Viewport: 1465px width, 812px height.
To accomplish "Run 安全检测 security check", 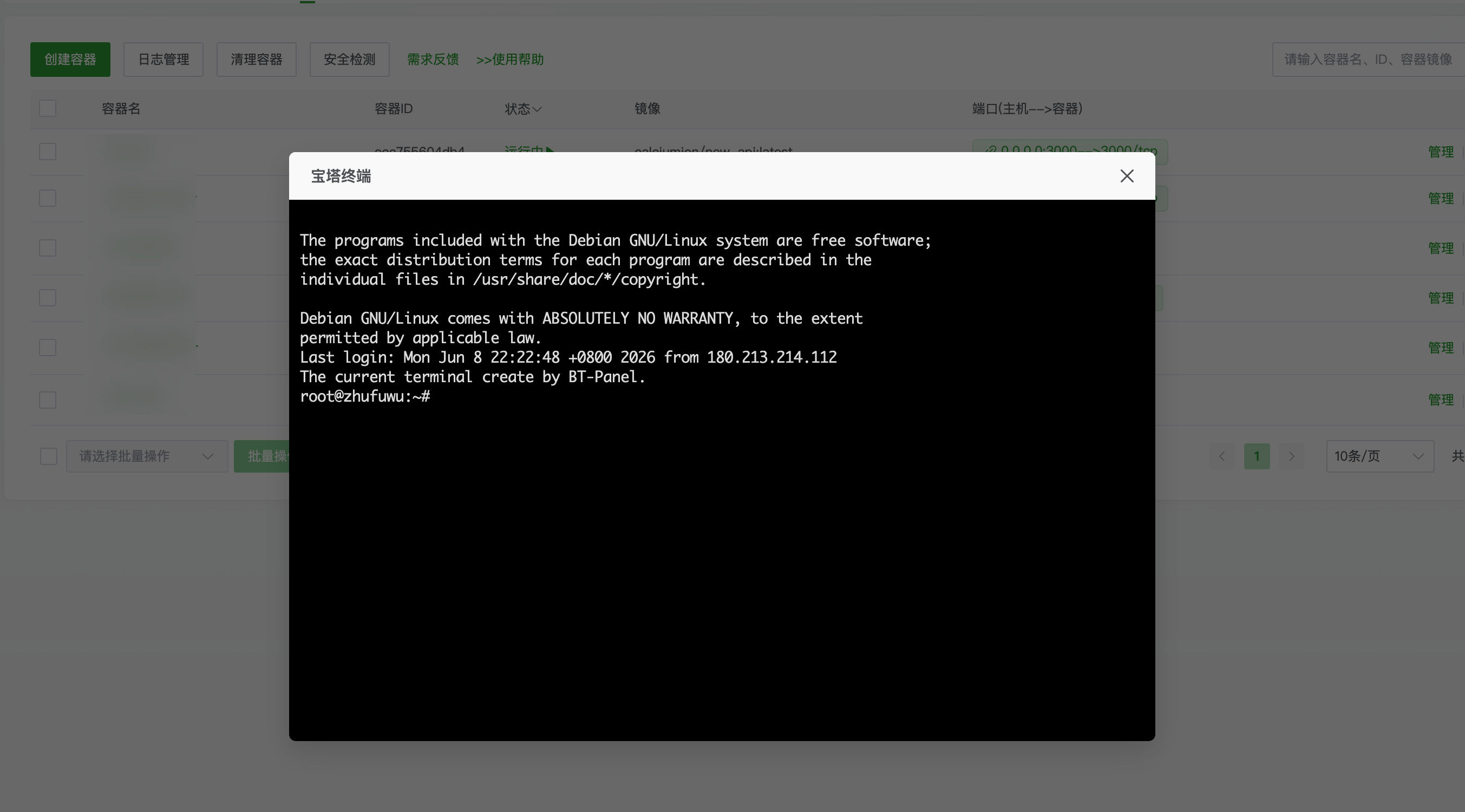I will pos(349,59).
